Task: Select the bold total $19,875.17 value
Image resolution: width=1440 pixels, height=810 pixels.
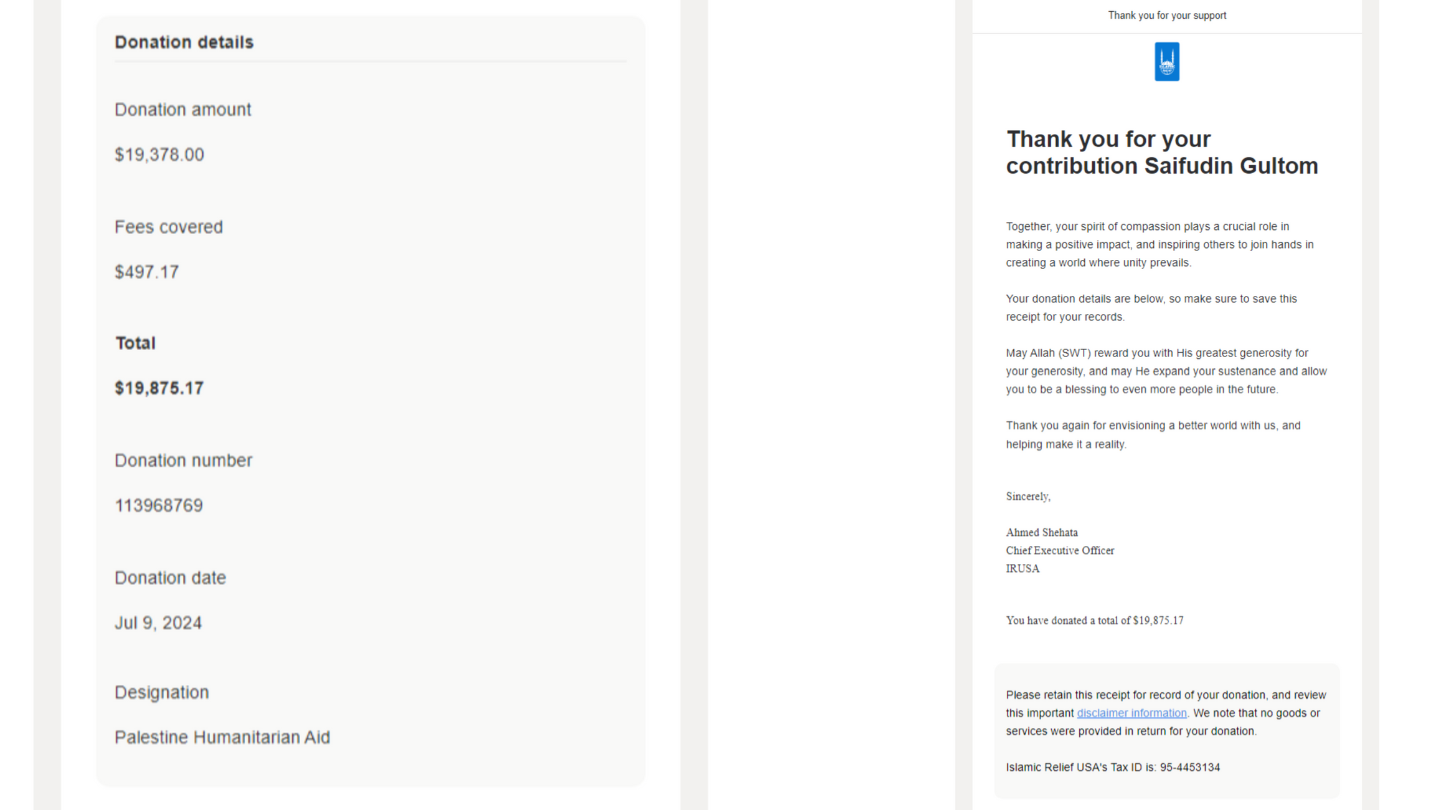Action: (x=159, y=388)
